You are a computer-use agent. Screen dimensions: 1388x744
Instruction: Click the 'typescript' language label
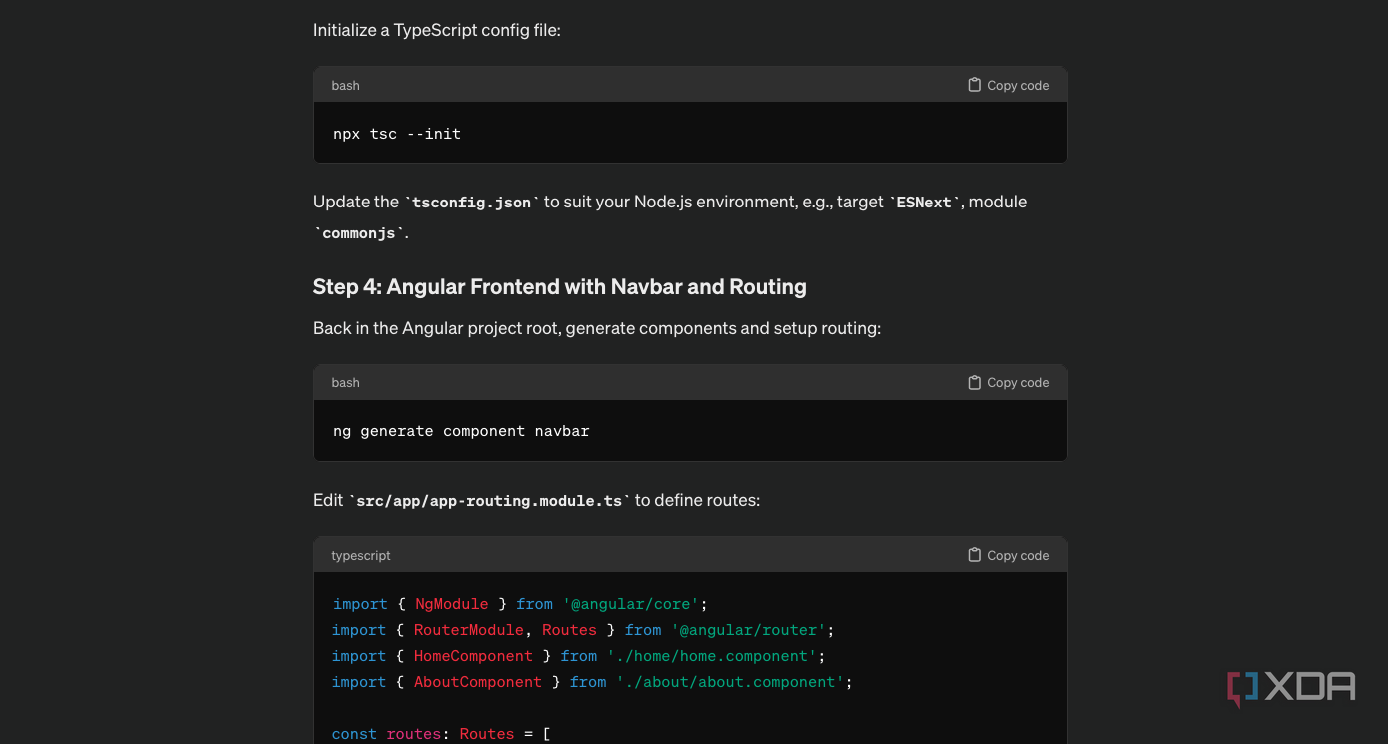tap(361, 555)
